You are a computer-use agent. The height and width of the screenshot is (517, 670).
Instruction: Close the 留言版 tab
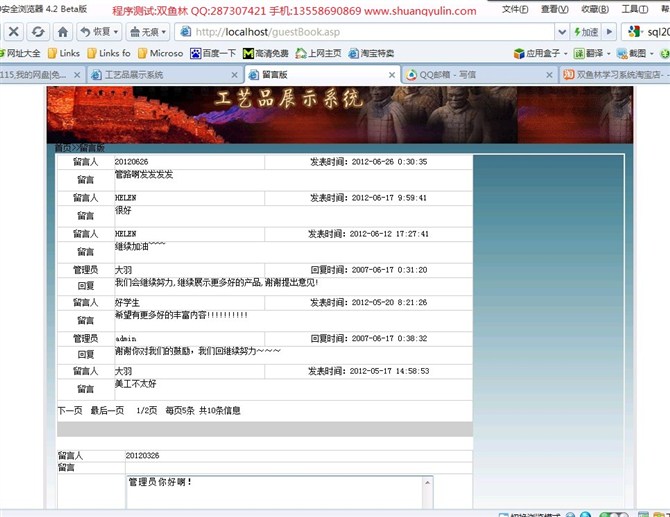pyautogui.click(x=391, y=75)
